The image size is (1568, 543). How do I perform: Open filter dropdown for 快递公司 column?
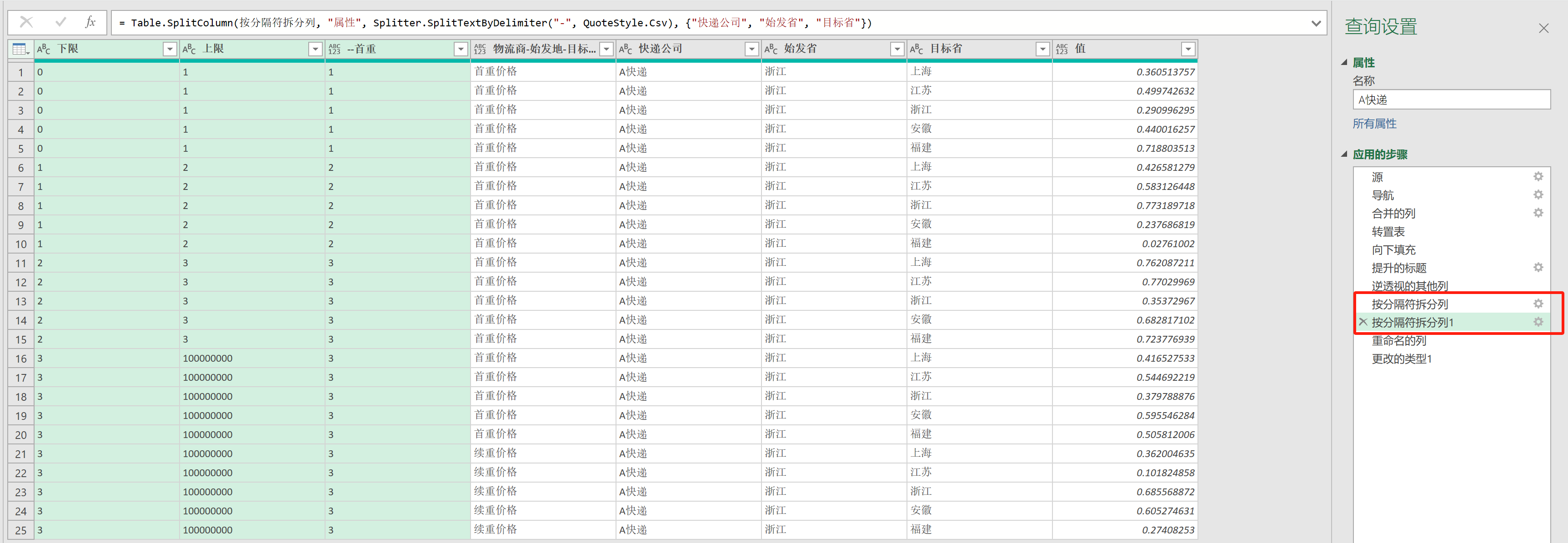click(x=752, y=49)
